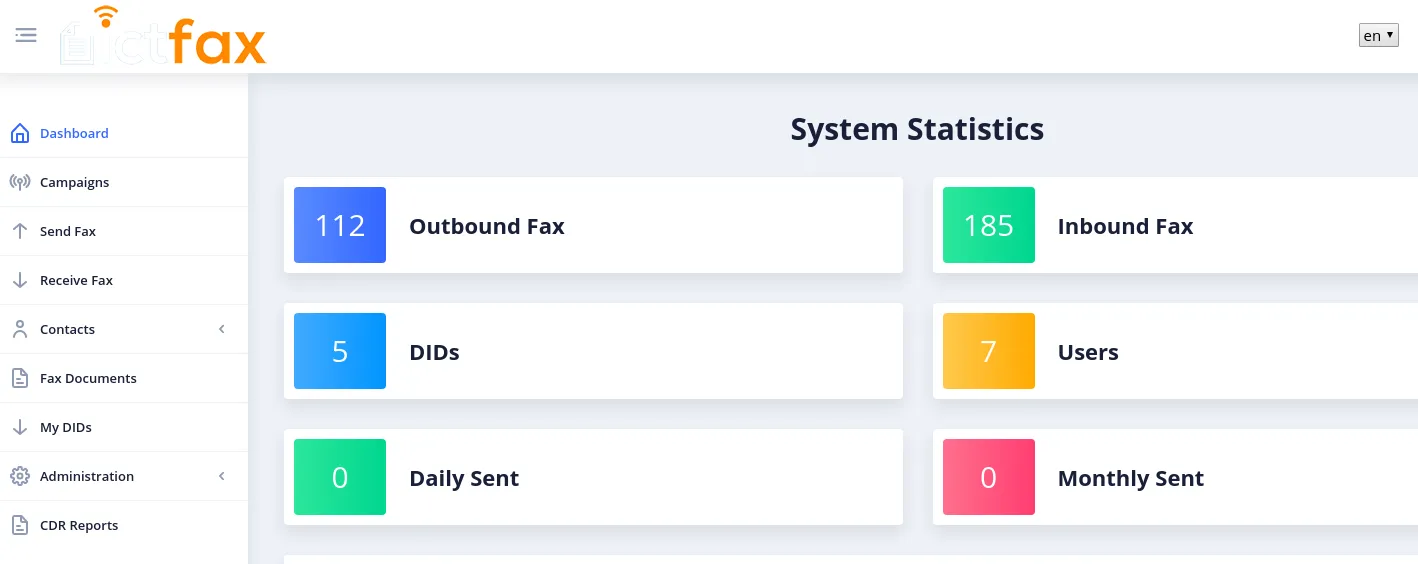Click the Administration gear icon
The width and height of the screenshot is (1418, 564).
pos(19,476)
